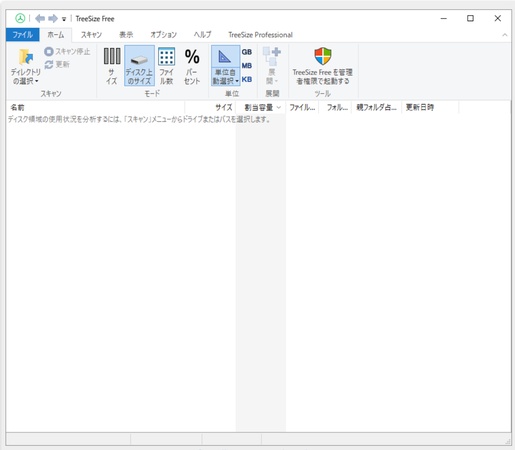This screenshot has width=515, height=450.
Task: Sort by the 更新日時 column
Action: (430, 107)
